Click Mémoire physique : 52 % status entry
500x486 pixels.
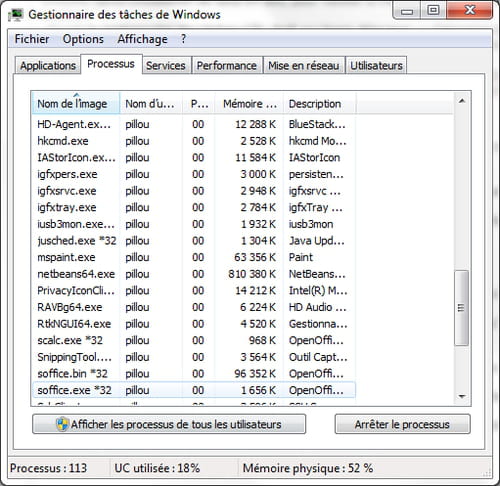pyautogui.click(x=308, y=468)
